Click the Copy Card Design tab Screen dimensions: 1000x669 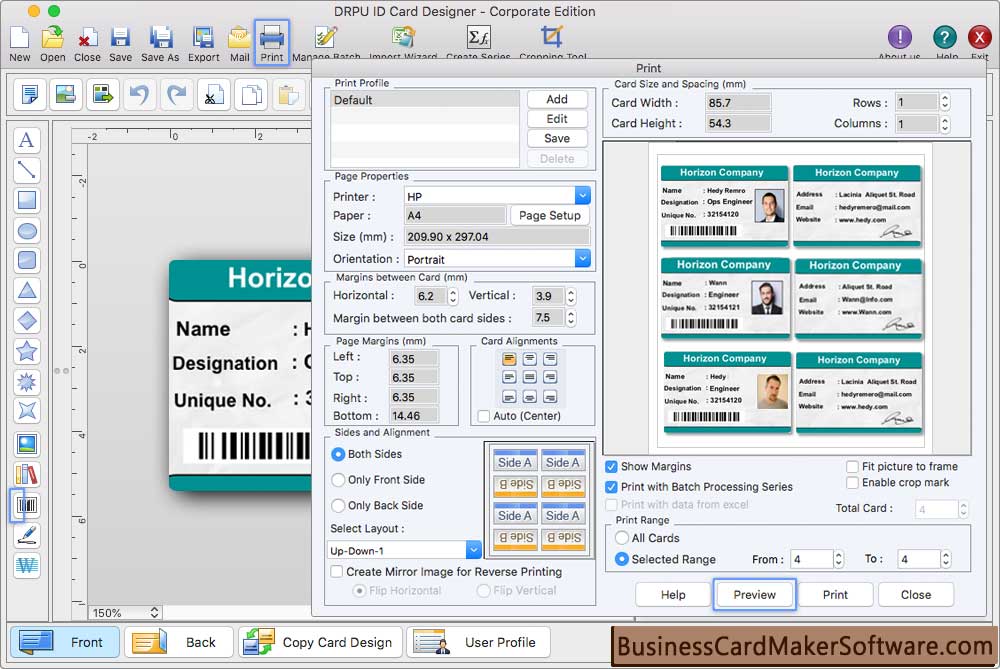[320, 642]
